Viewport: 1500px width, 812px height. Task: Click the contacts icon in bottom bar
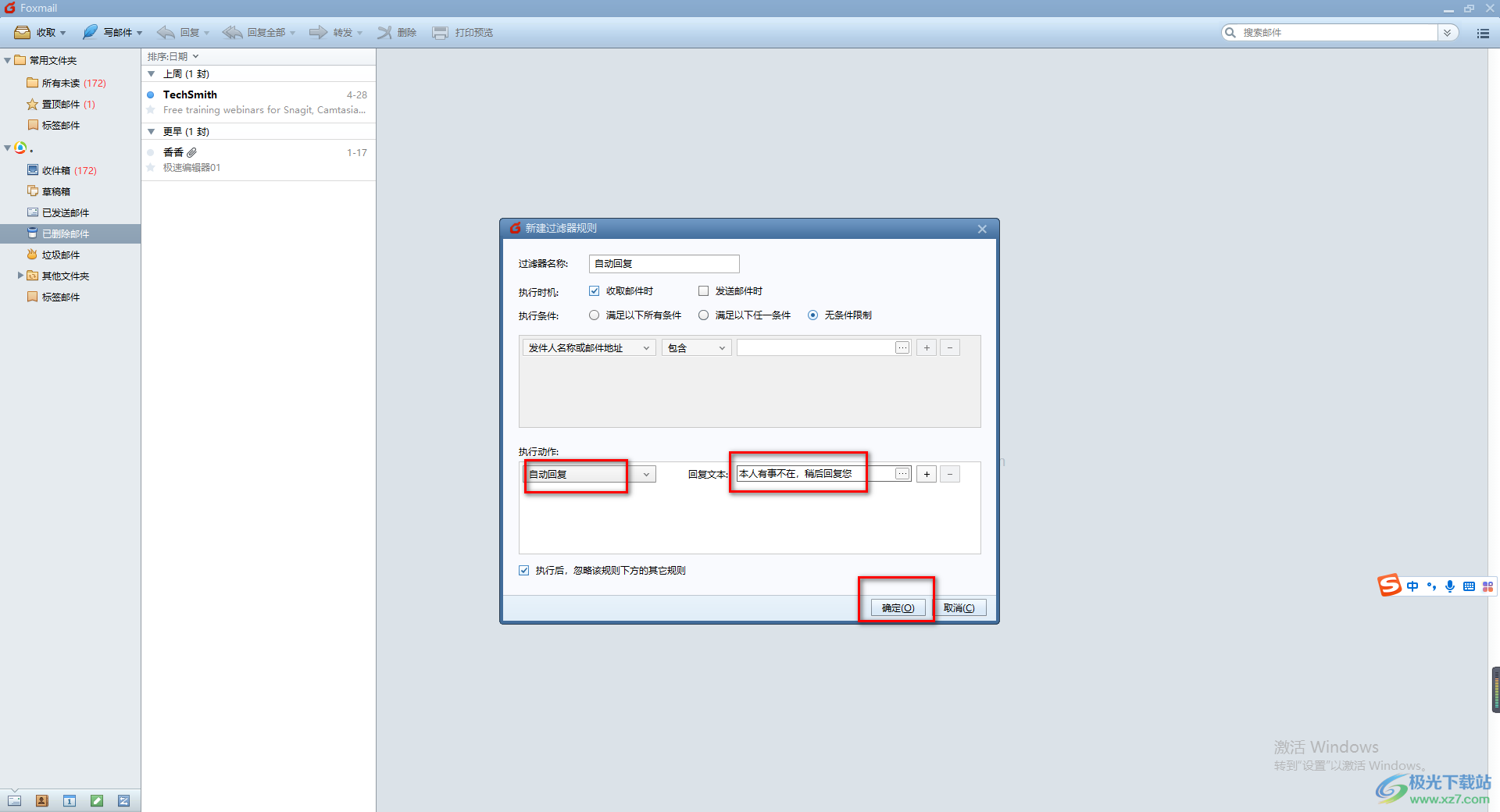(42, 800)
